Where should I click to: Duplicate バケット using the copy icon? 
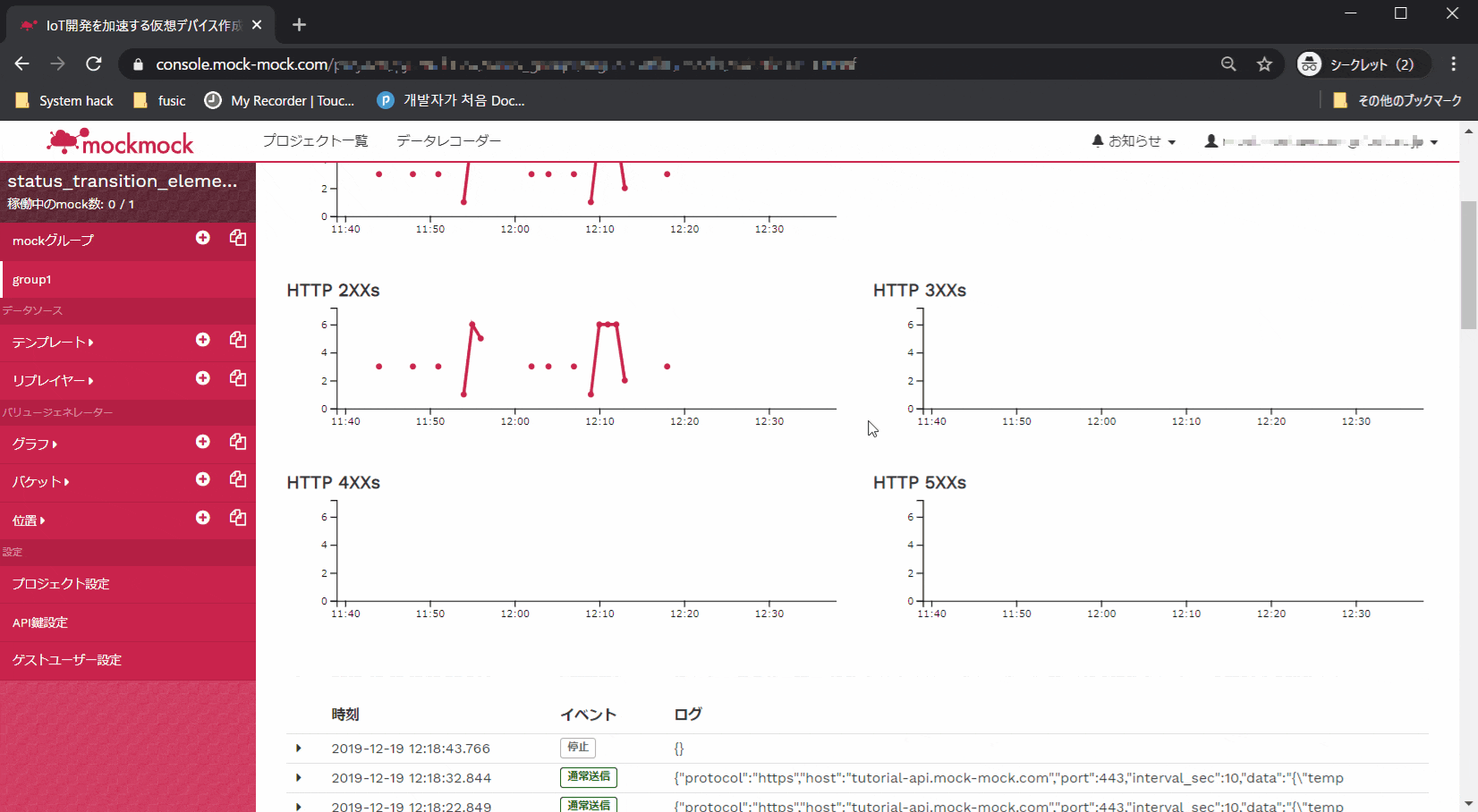238,479
